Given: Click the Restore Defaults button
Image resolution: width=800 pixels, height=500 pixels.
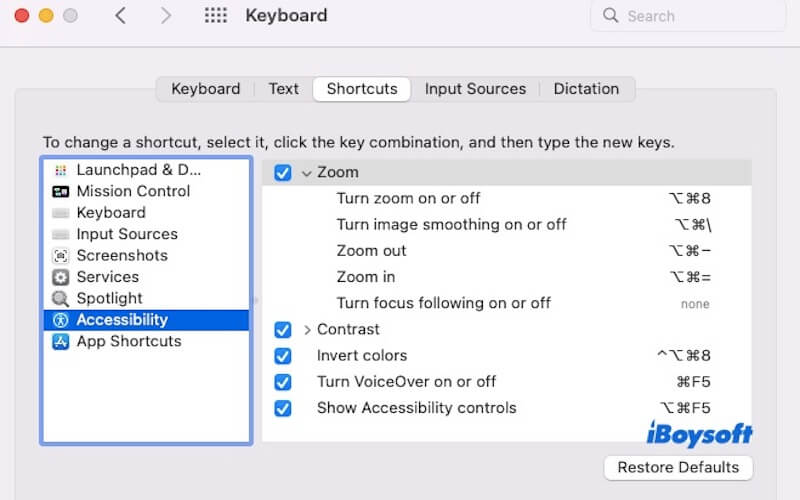Looking at the screenshot, I should (x=678, y=467).
